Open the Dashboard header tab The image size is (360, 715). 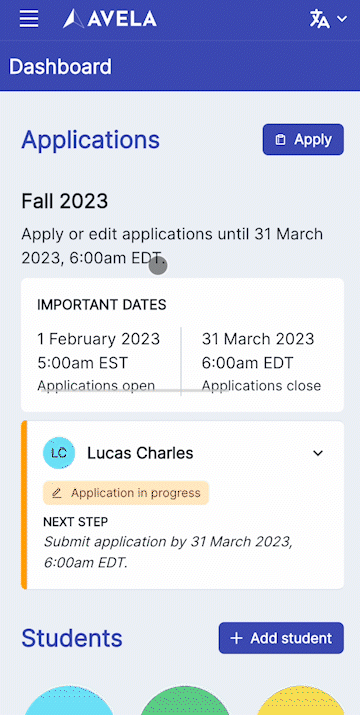pos(60,67)
